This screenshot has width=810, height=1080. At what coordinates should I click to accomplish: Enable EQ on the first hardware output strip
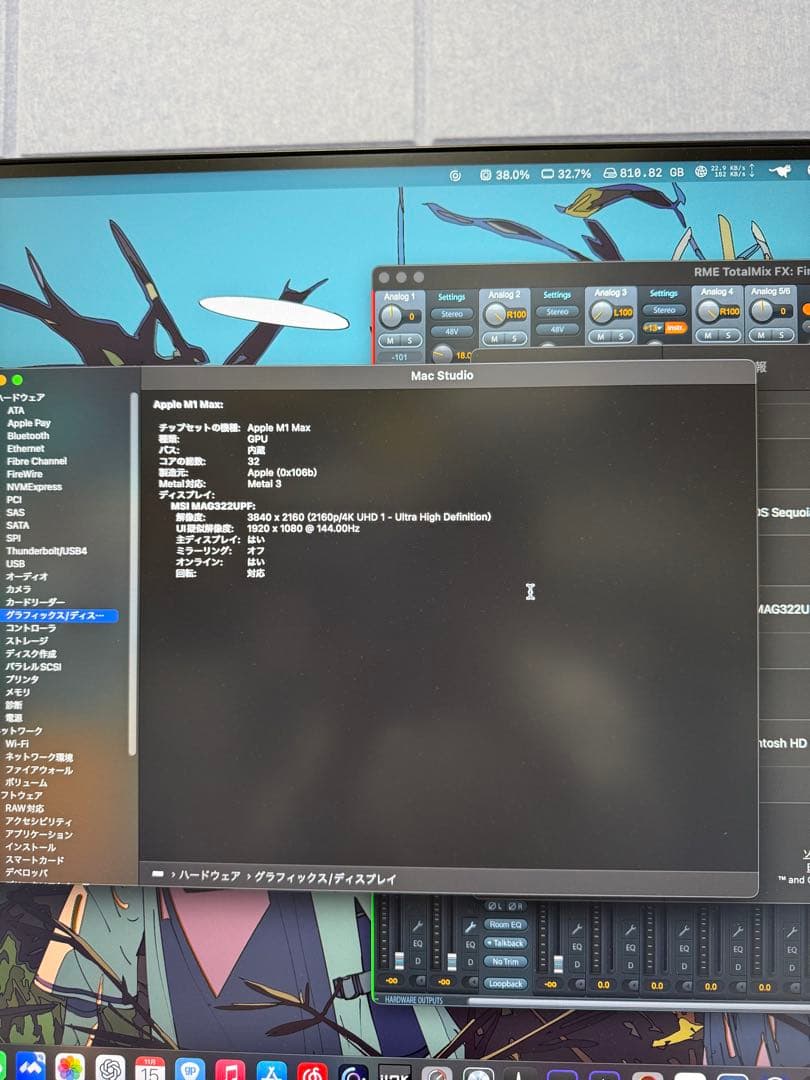tap(417, 945)
